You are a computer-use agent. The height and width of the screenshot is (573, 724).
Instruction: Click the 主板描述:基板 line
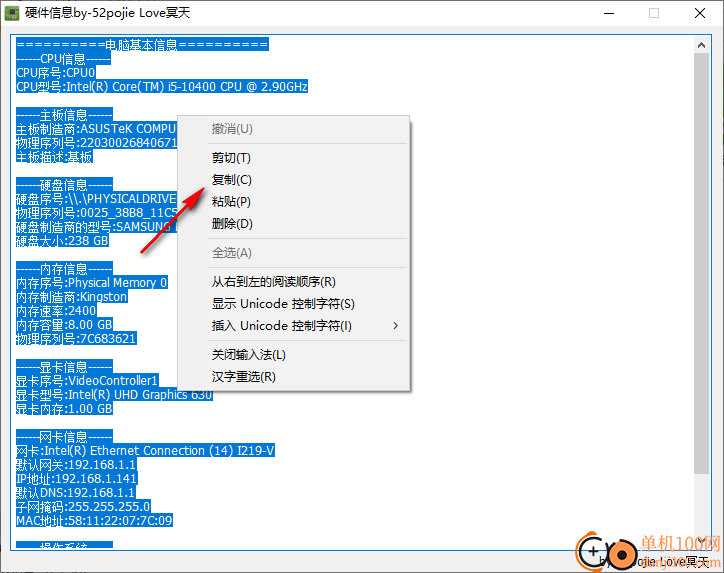[x=54, y=157]
